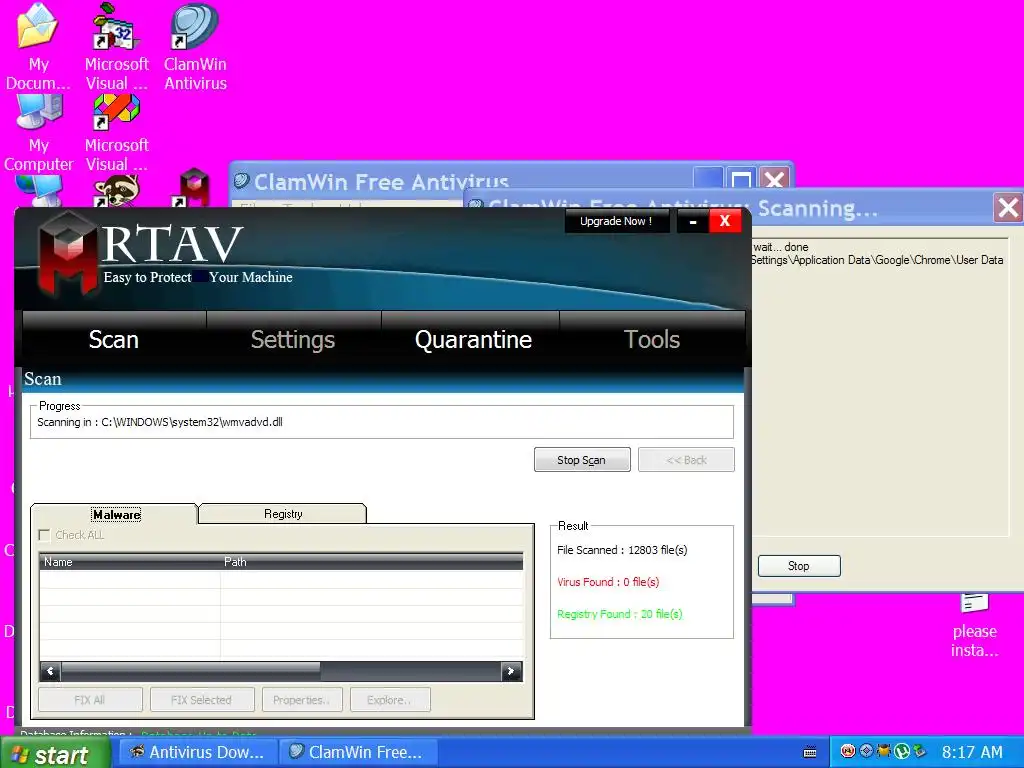Viewport: 1024px width, 768px height.
Task: Click the red circular tray icon
Action: (x=848, y=751)
